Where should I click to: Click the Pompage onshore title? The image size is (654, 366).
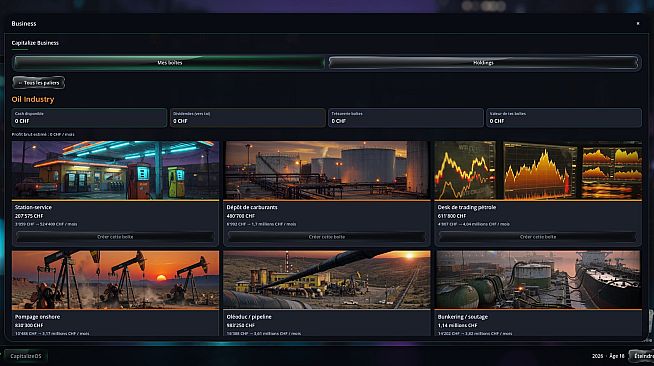click(x=38, y=317)
